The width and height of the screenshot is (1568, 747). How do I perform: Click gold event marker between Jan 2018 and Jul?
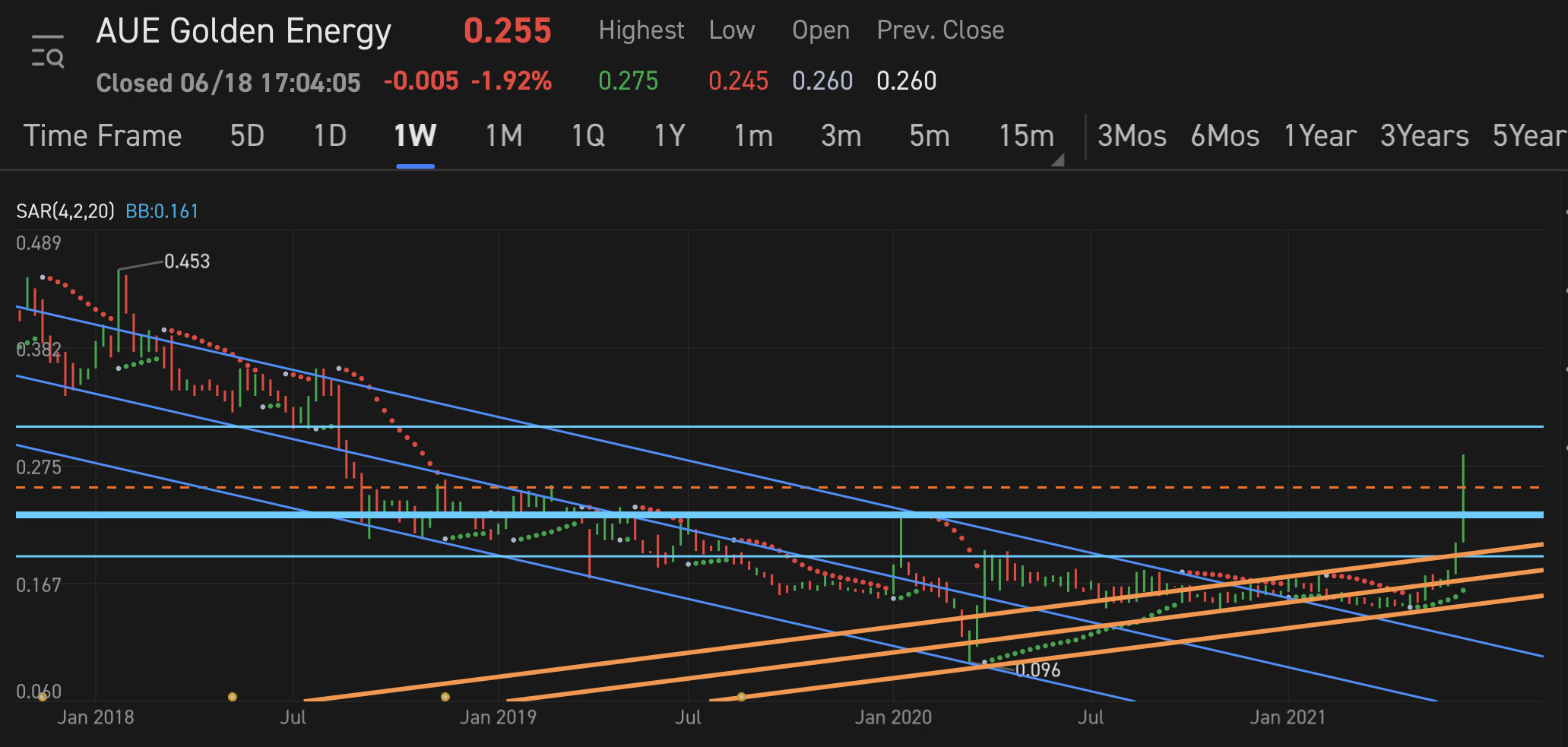233,697
